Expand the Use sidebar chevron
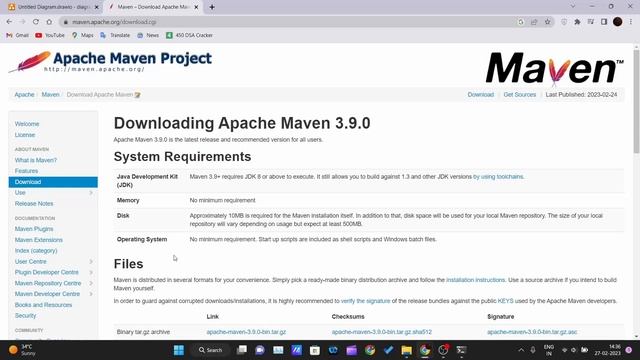Screen dimensions: 640x360 point(91,193)
